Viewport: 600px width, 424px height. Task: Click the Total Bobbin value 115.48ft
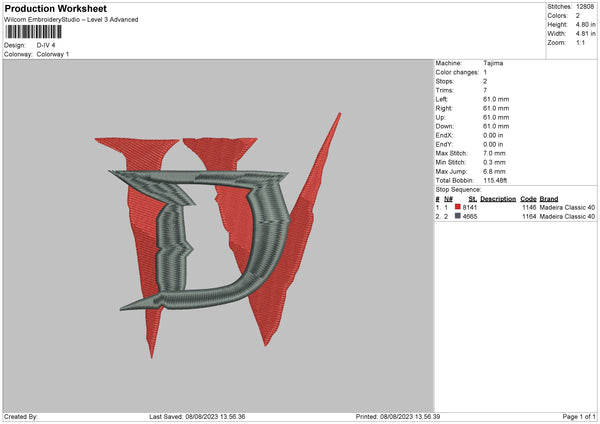(x=495, y=180)
